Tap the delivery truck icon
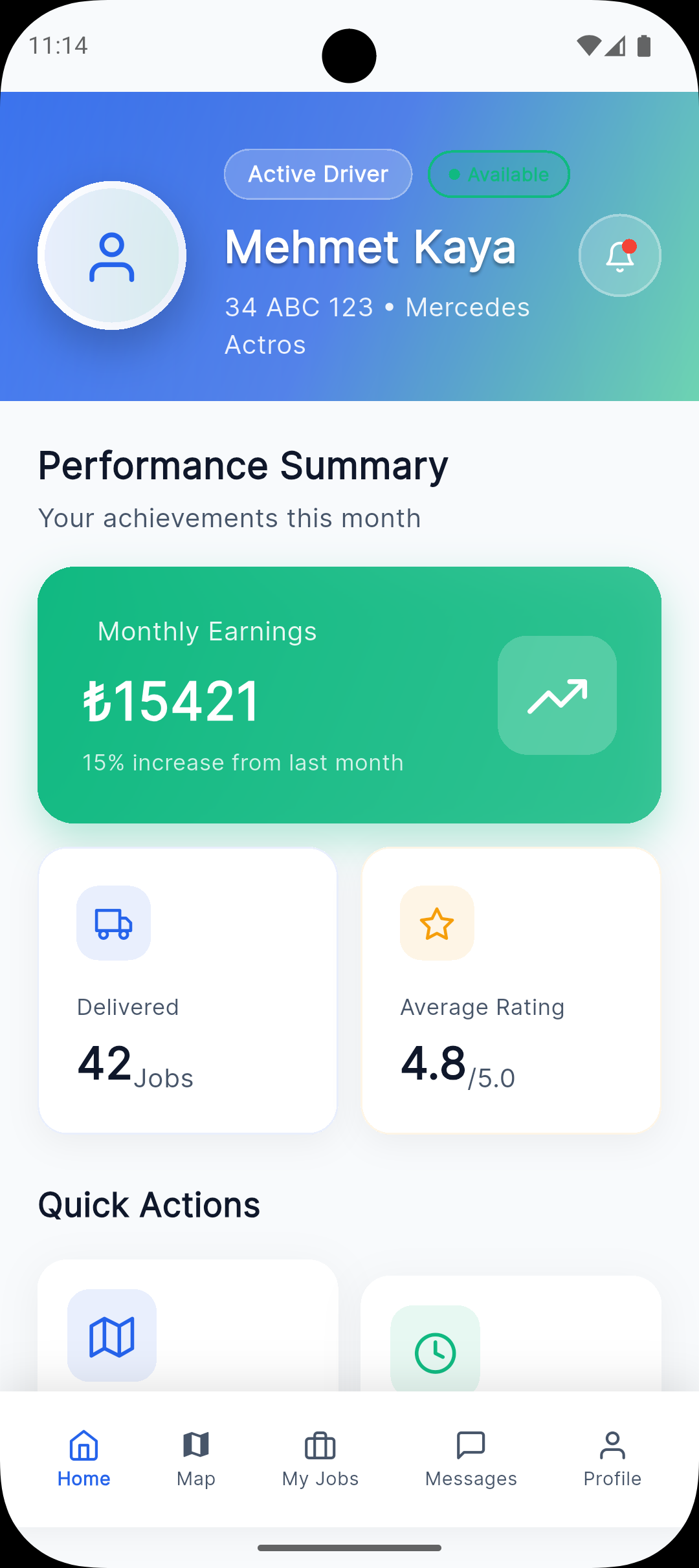The image size is (699, 1568). click(x=114, y=923)
